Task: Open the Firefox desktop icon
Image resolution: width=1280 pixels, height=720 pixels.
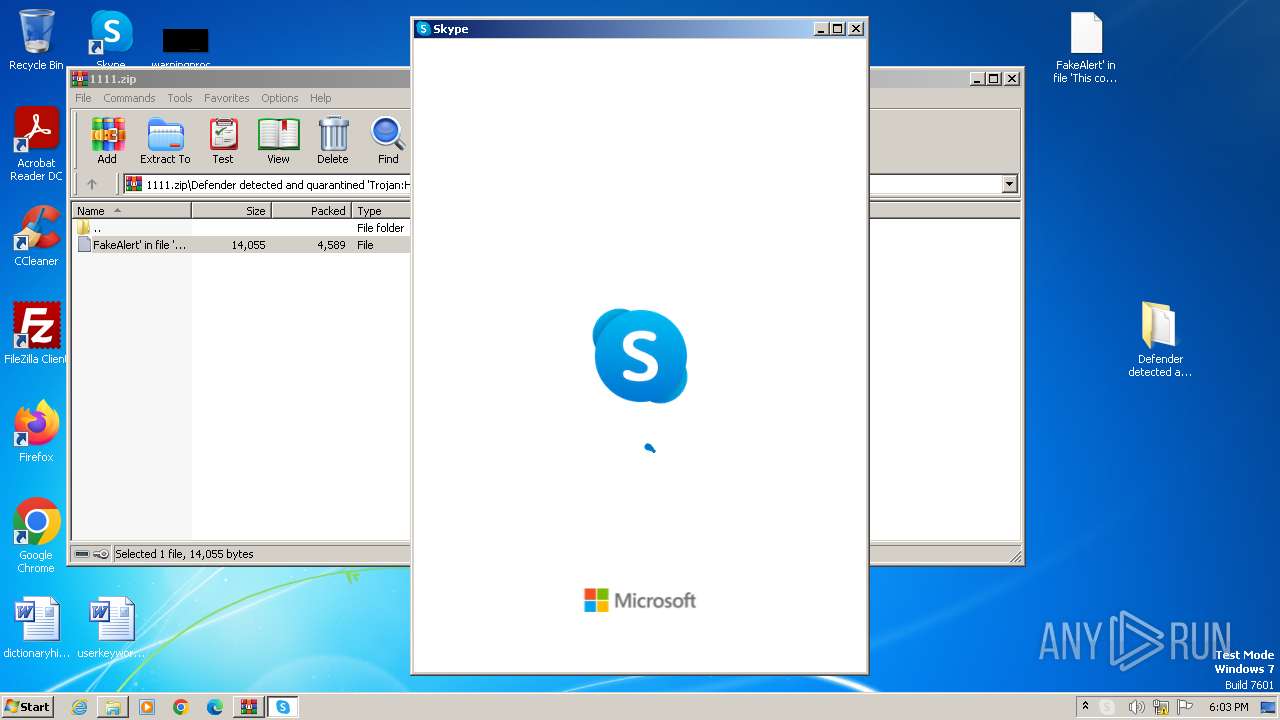Action: [36, 432]
